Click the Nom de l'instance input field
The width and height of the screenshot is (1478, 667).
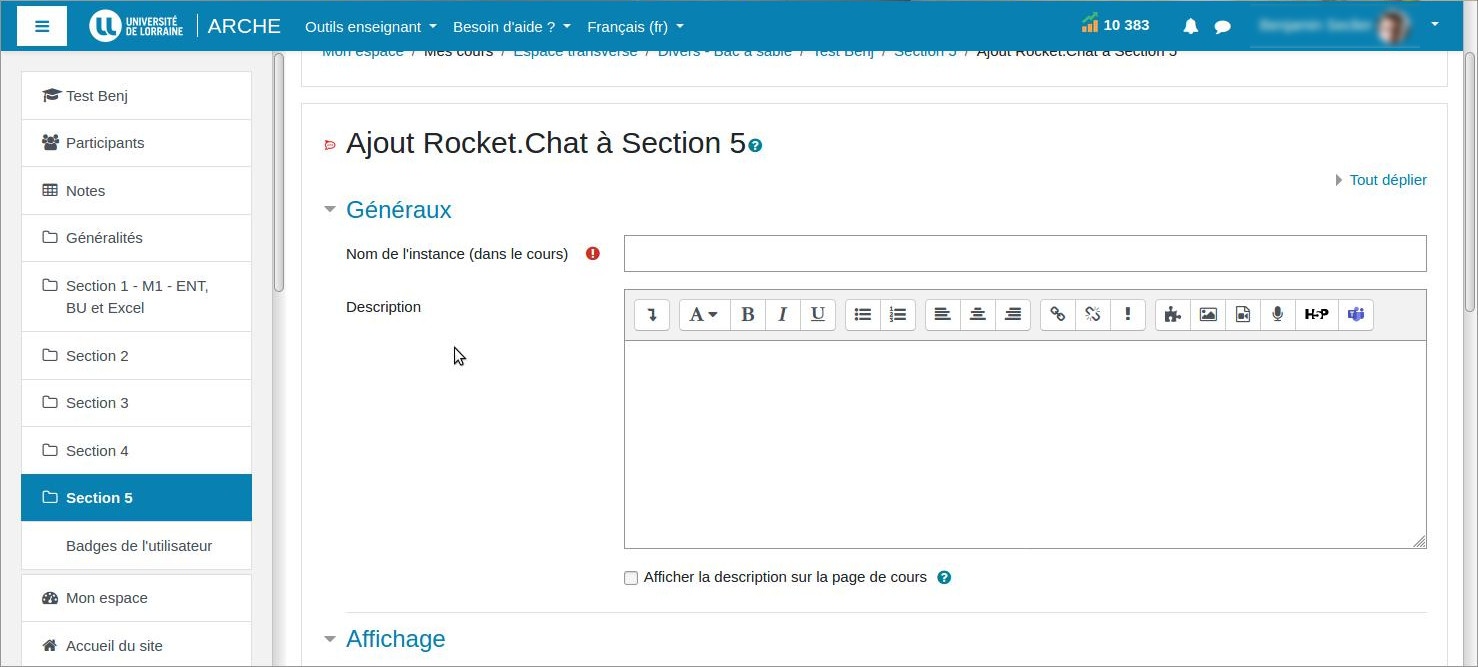click(1024, 254)
